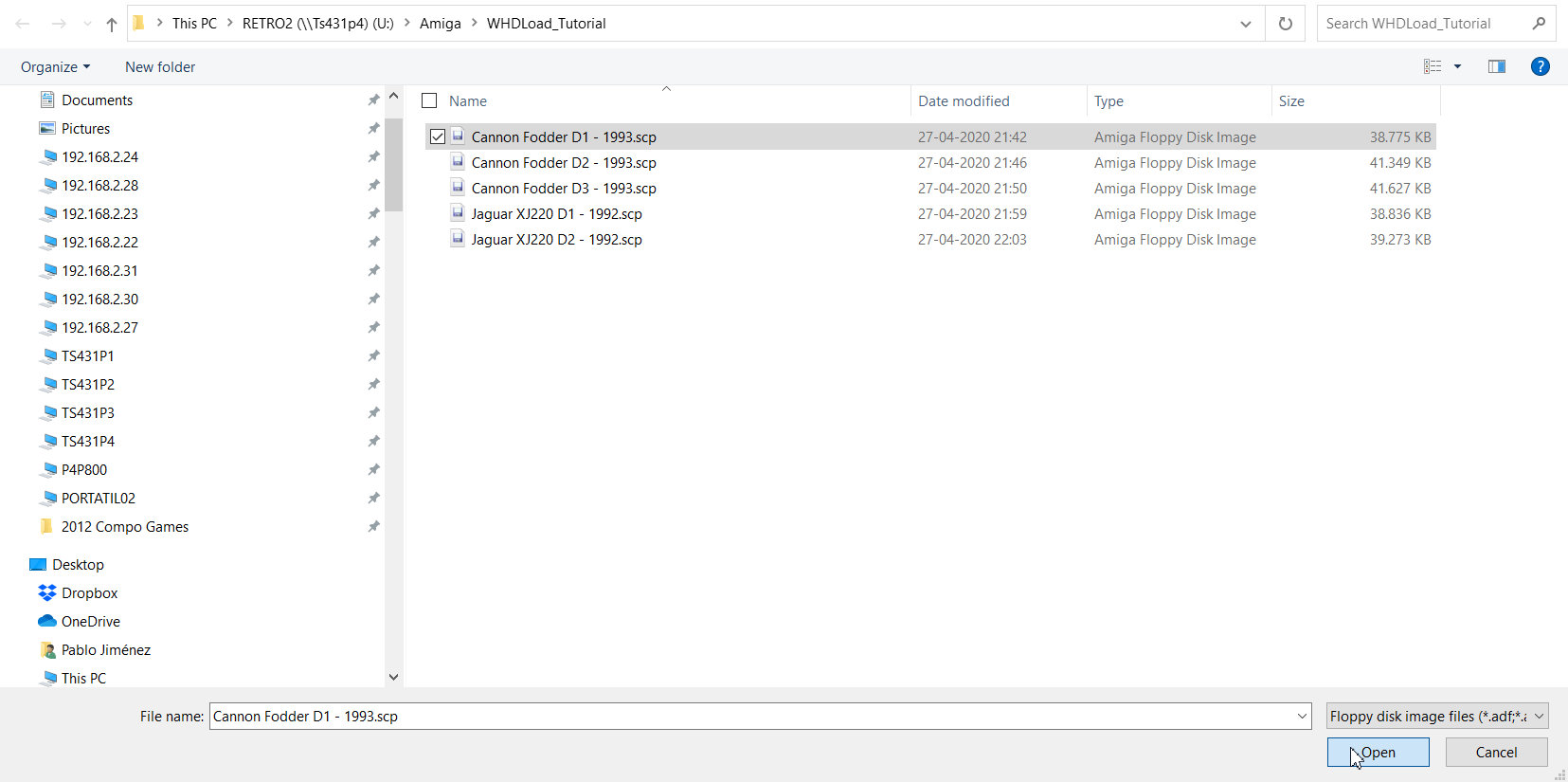
Task: Click the sidebar scroll down arrow
Action: pos(394,677)
